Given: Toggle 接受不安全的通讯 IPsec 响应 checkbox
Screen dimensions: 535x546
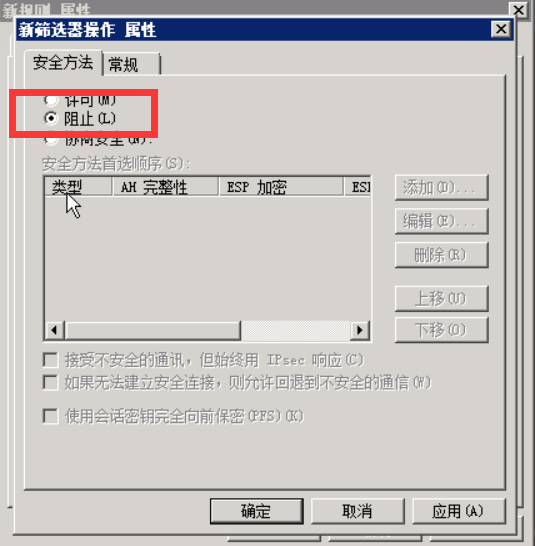Looking at the screenshot, I should point(51,360).
